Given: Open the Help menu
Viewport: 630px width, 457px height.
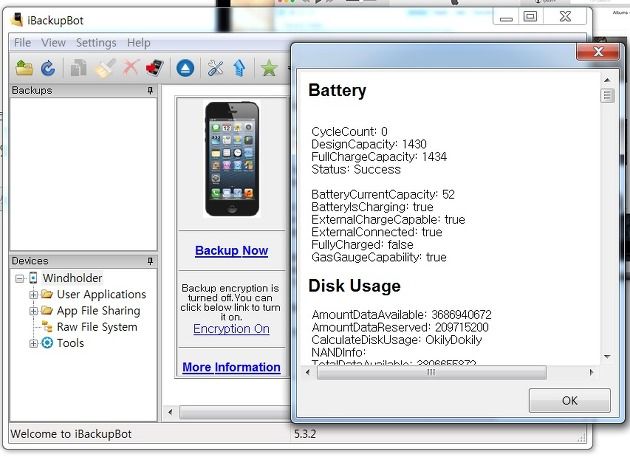Looking at the screenshot, I should point(139,43).
